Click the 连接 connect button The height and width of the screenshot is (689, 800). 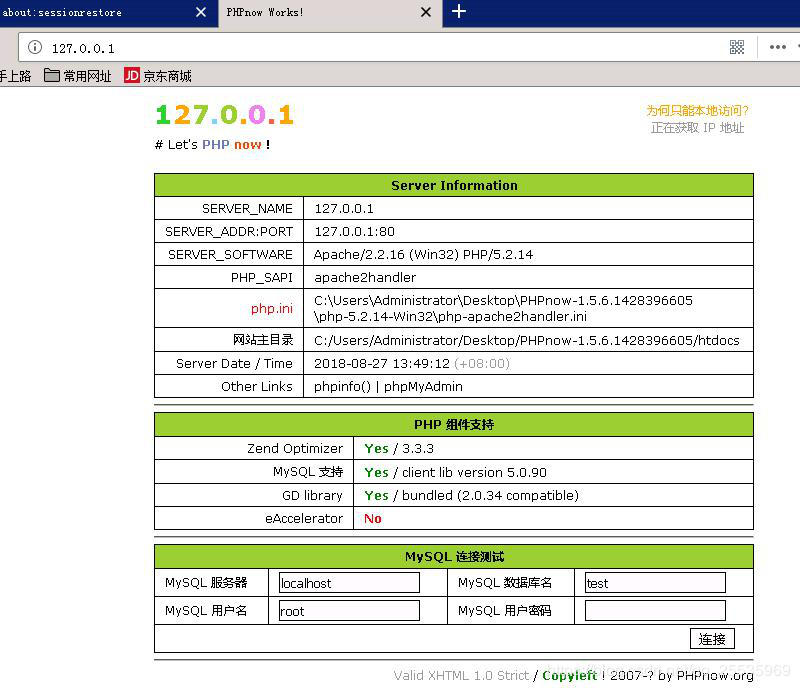(712, 638)
